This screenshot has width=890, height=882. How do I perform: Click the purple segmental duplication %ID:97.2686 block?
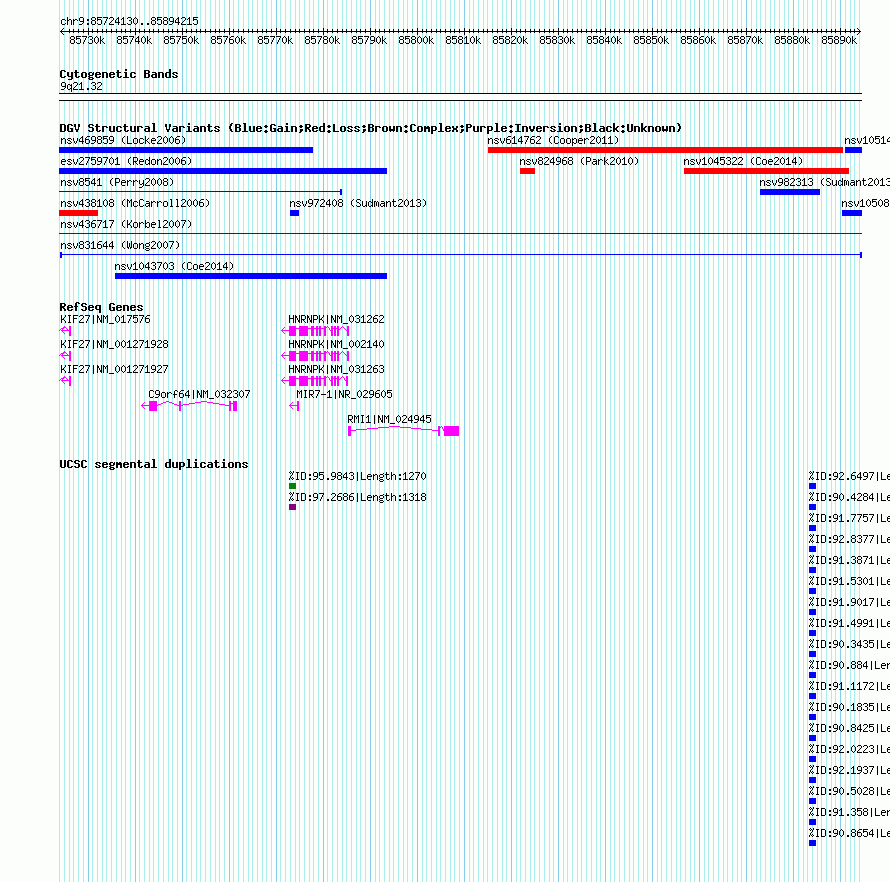coord(292,507)
